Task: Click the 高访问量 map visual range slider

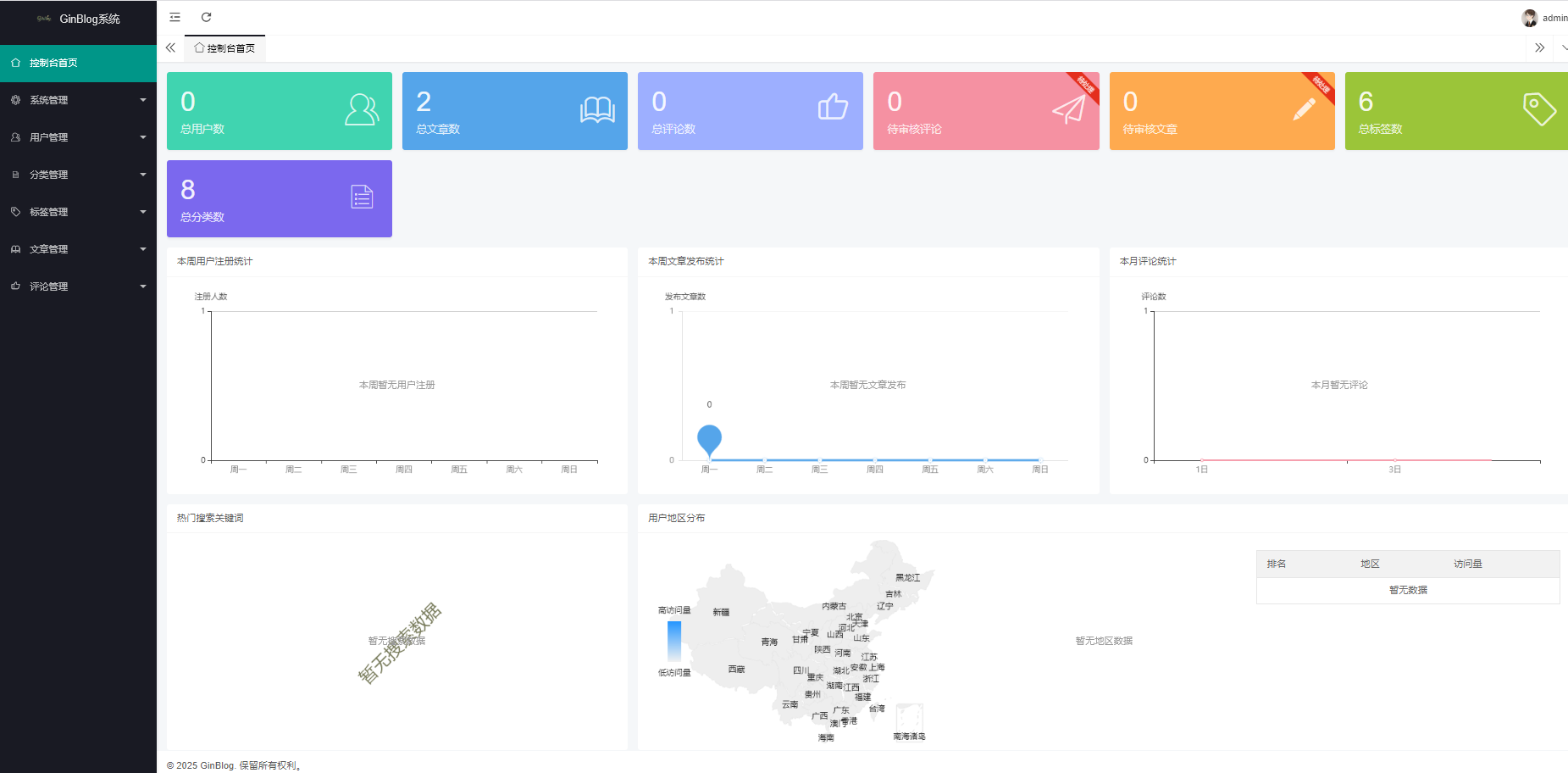Action: [674, 641]
